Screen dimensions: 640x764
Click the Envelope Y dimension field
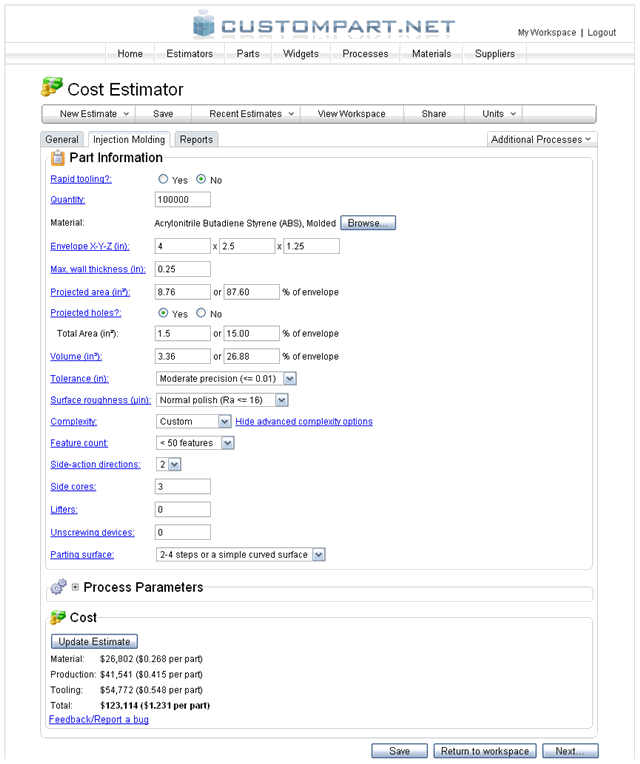(247, 246)
